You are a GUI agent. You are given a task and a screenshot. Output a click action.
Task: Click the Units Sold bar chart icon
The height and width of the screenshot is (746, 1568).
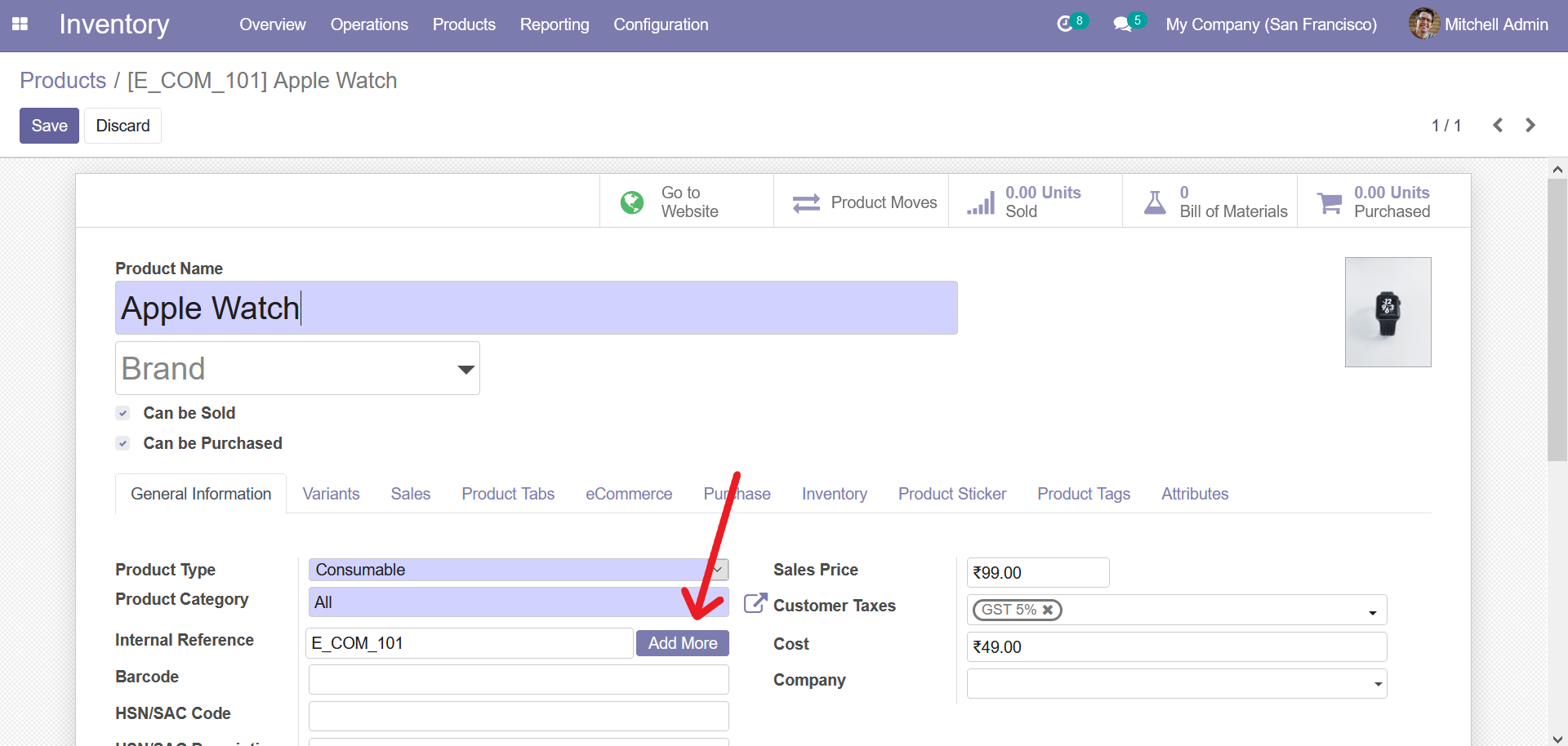coord(981,202)
